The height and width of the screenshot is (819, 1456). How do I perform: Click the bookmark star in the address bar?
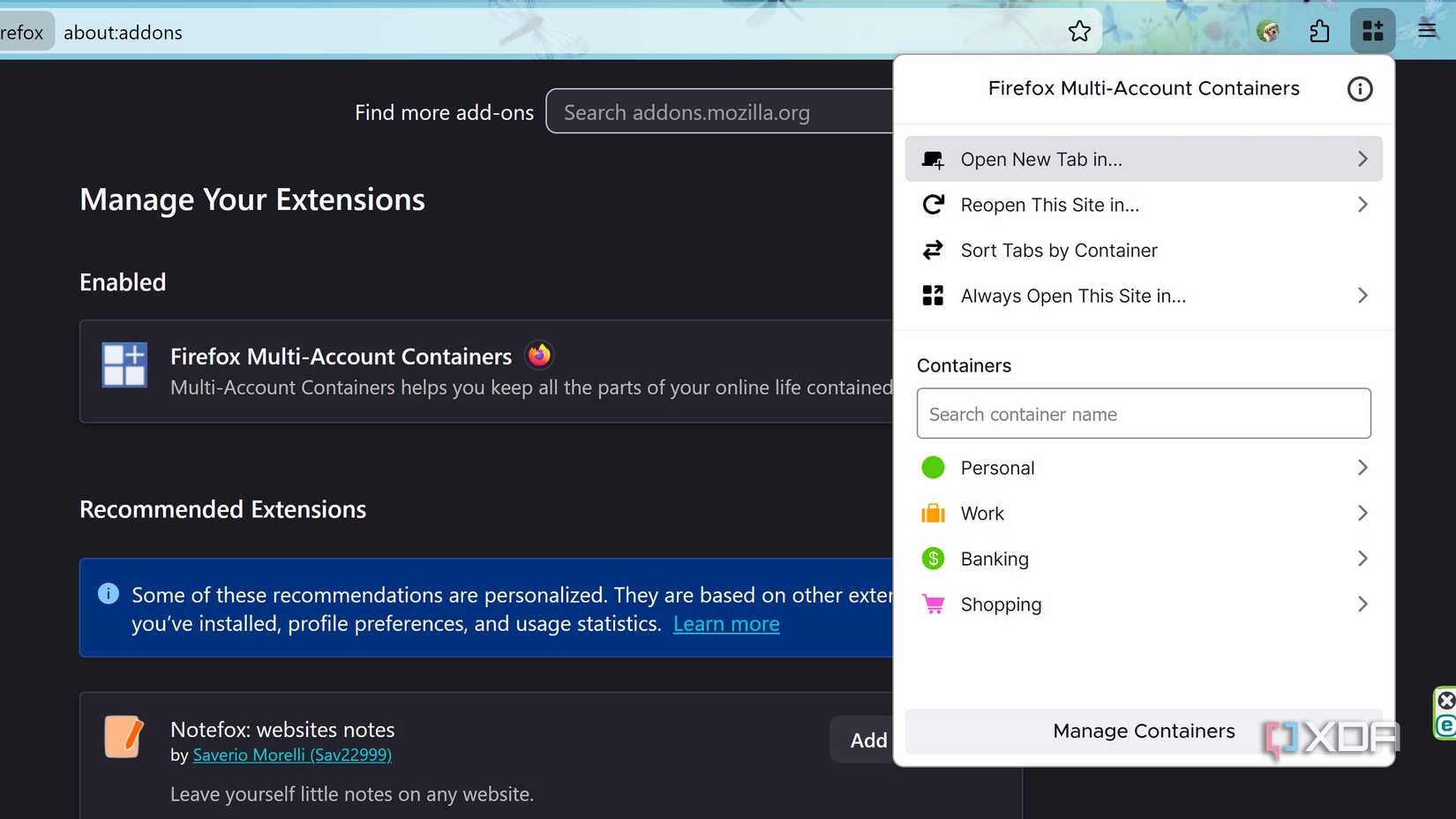coord(1079,30)
